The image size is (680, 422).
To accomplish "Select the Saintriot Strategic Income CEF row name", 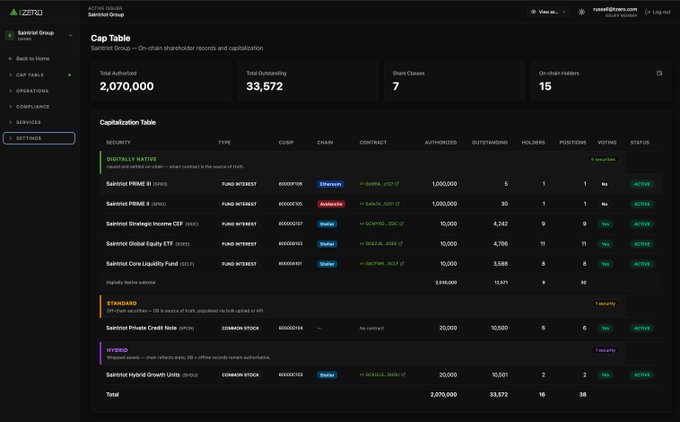I will [144, 224].
